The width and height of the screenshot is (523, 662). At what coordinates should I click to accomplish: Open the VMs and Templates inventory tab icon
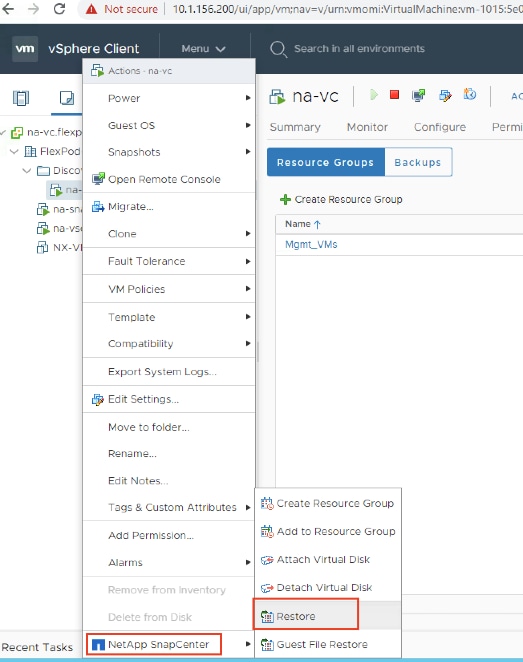(x=67, y=98)
